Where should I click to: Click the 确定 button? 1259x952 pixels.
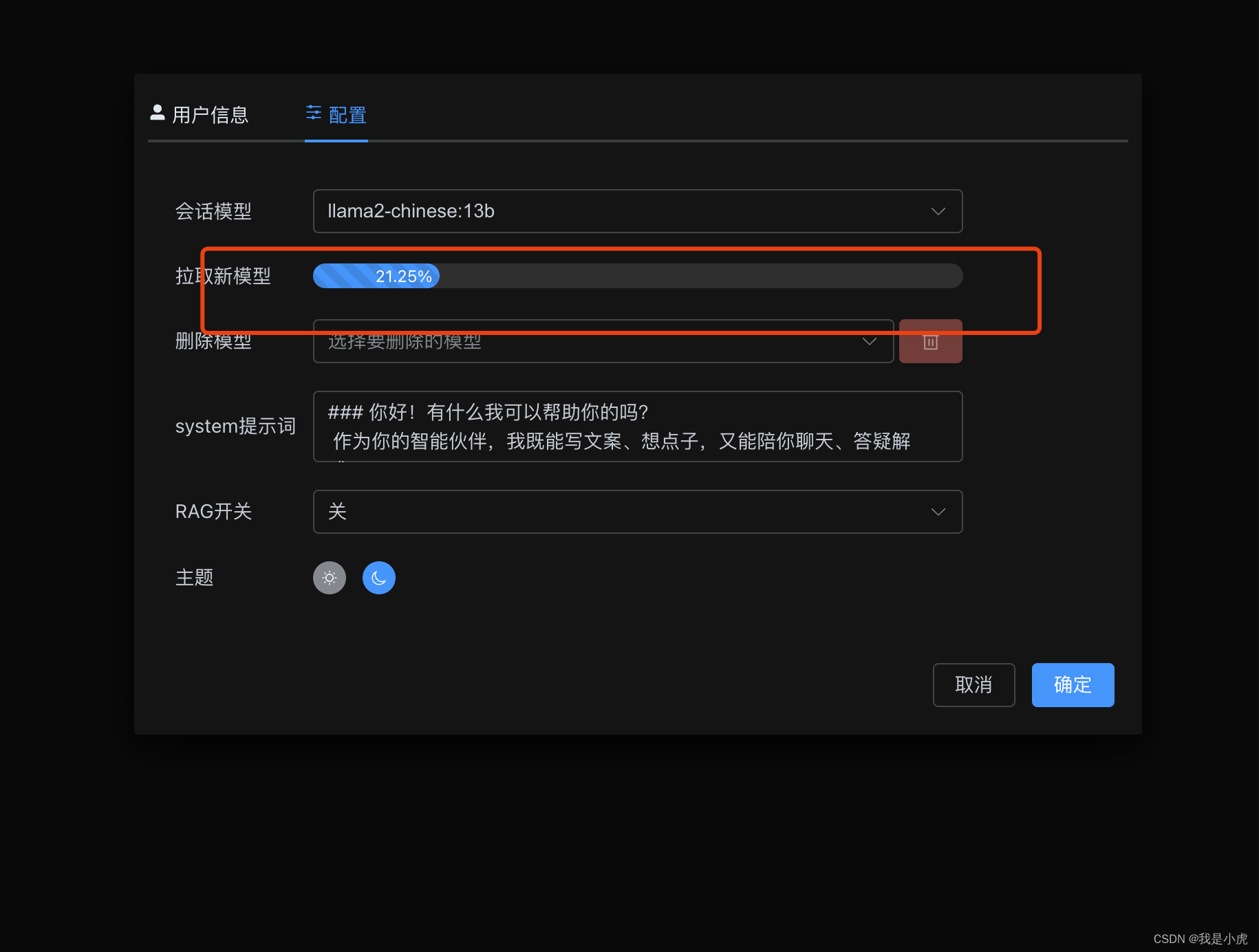coord(1073,685)
